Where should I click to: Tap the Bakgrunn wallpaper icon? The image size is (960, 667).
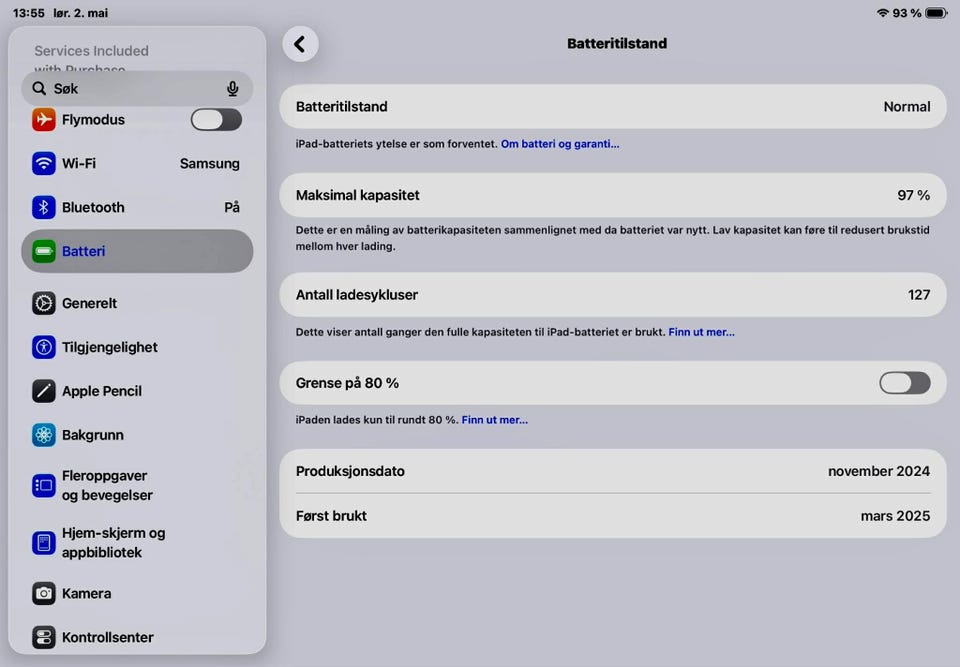click(x=43, y=435)
